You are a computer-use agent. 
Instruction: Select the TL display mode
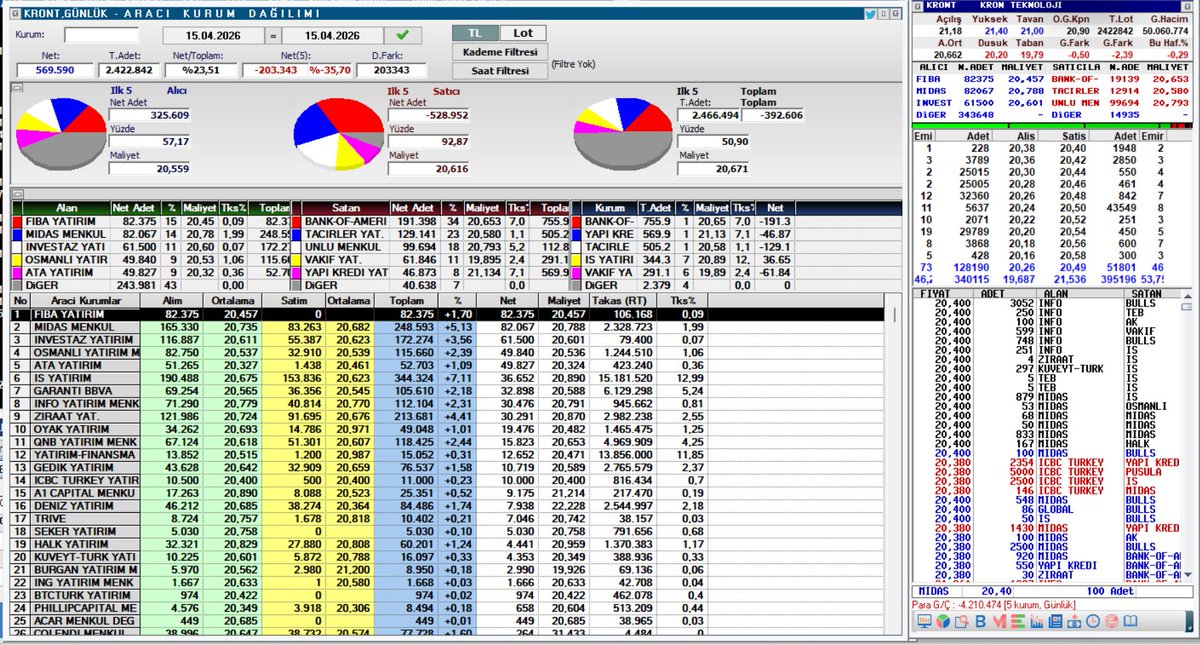[474, 33]
